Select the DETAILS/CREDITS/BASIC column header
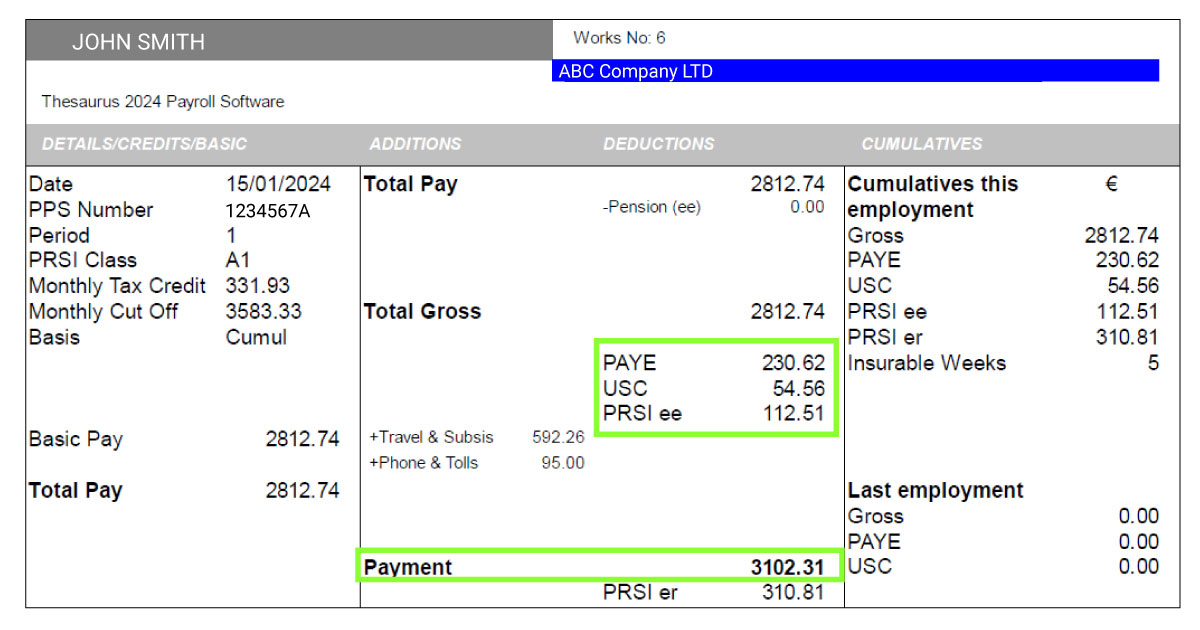1200x630 pixels. tap(144, 143)
